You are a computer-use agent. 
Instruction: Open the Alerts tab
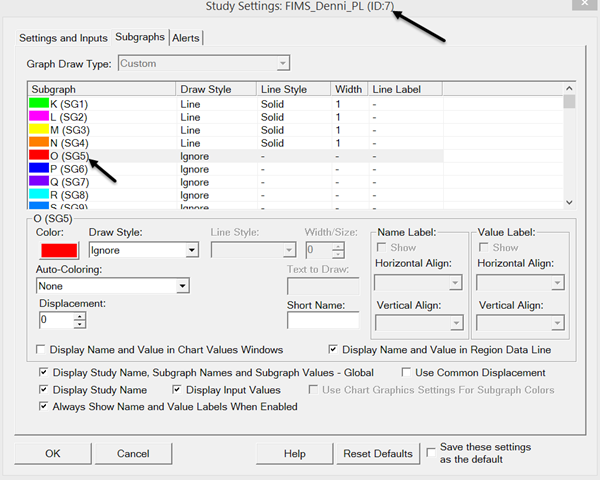(186, 38)
